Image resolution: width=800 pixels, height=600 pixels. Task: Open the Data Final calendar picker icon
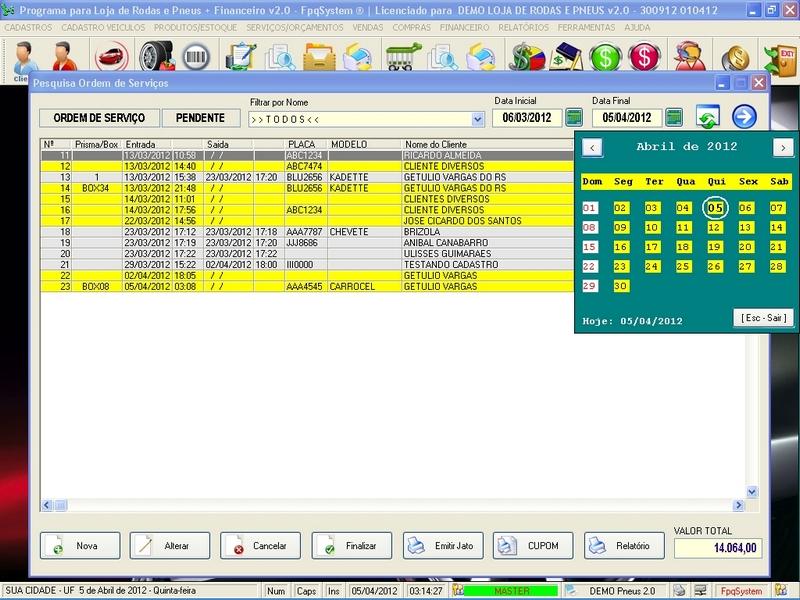click(674, 118)
